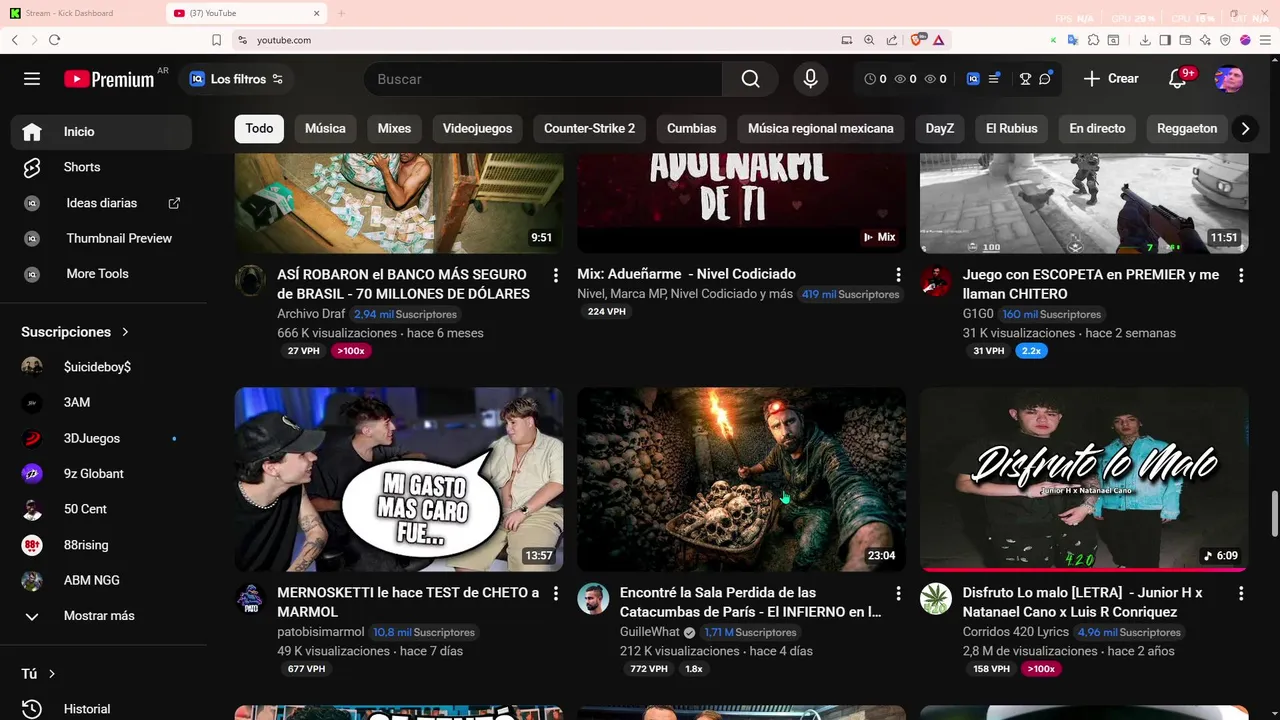Viewport: 1280px width, 720px height.
Task: Toggle browser sidebar panel icon
Action: 1165,40
